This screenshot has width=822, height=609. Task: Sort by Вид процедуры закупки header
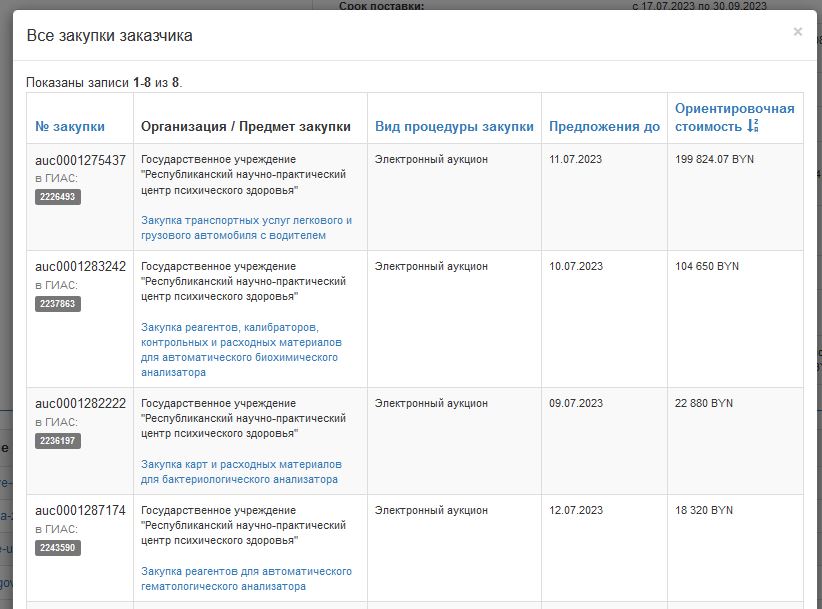(x=454, y=127)
